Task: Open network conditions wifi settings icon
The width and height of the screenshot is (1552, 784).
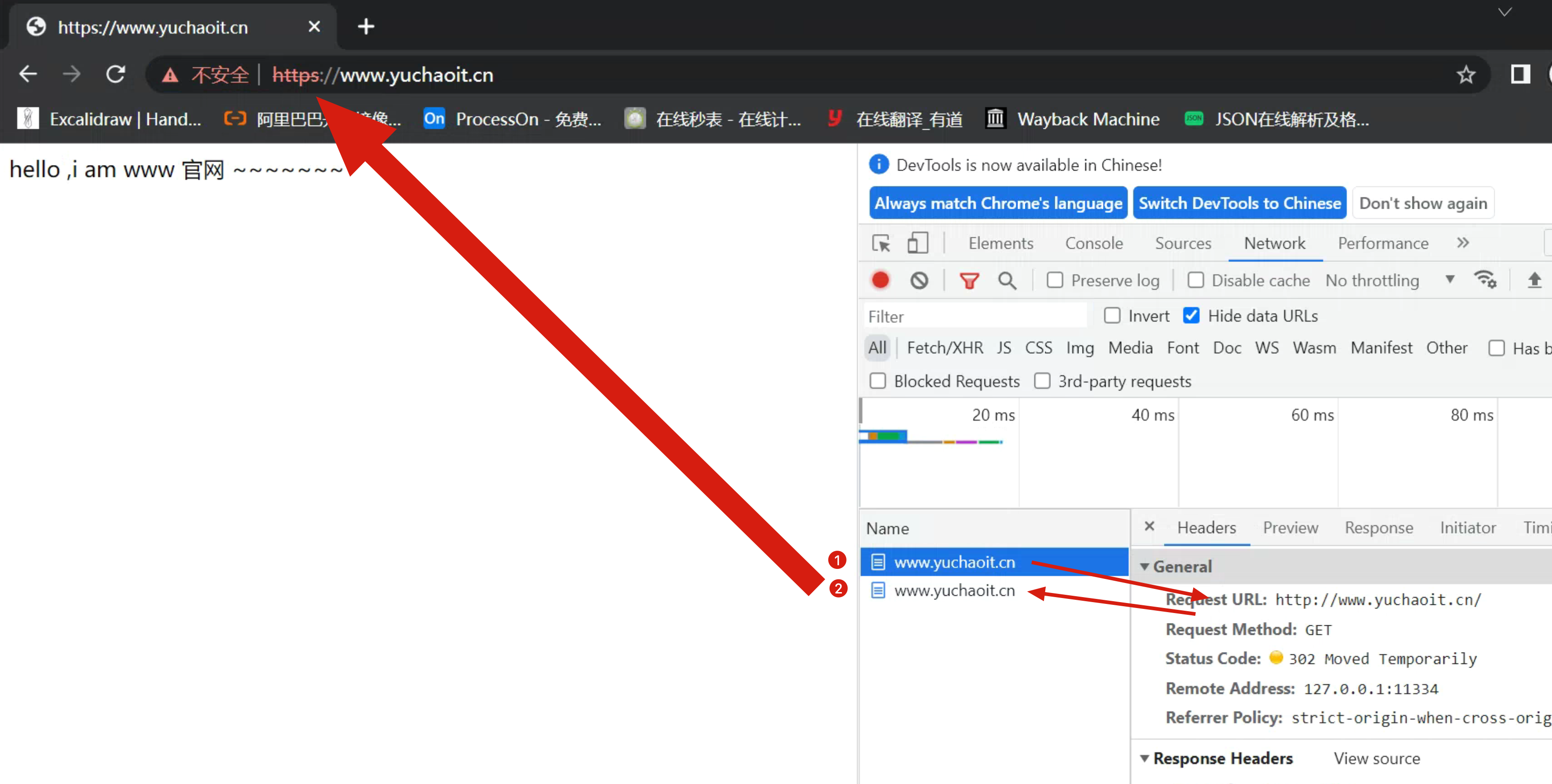Action: coord(1485,280)
